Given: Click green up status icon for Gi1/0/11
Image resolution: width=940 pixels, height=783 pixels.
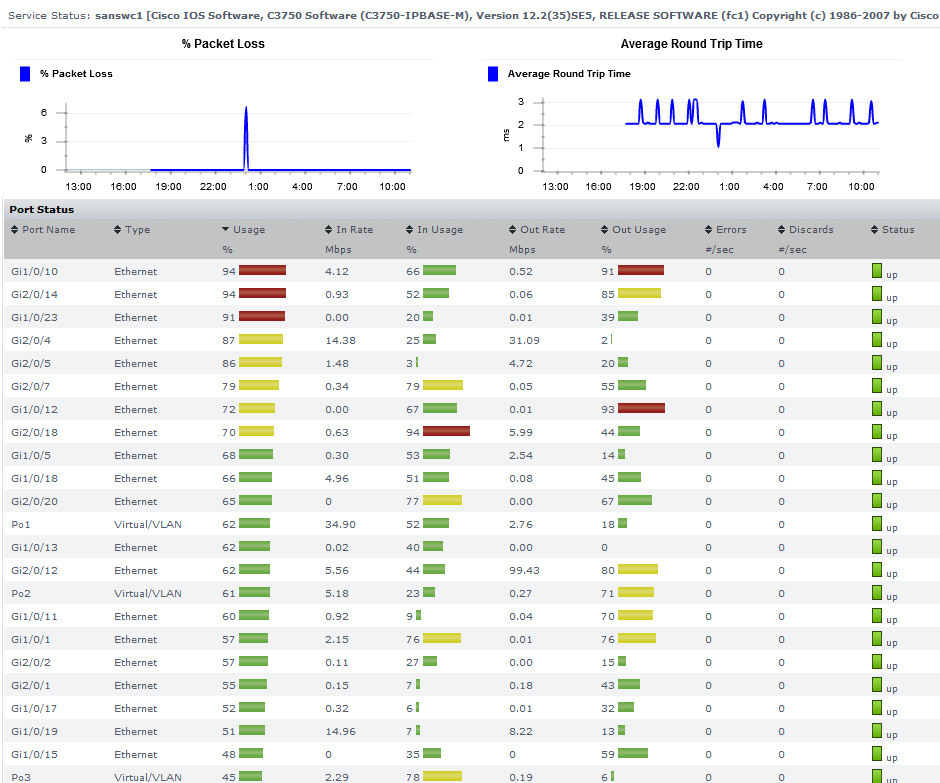Looking at the screenshot, I should [876, 616].
